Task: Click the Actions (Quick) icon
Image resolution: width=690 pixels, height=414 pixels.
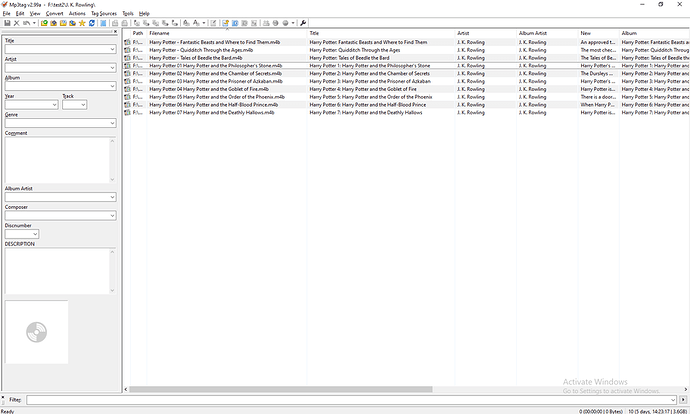Action: point(196,23)
